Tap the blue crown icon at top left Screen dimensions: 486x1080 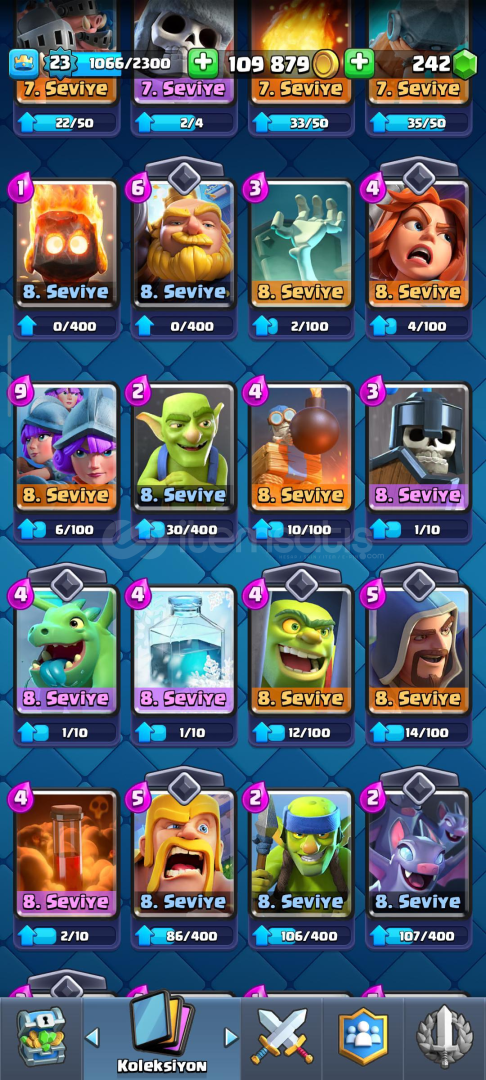[x=23, y=64]
